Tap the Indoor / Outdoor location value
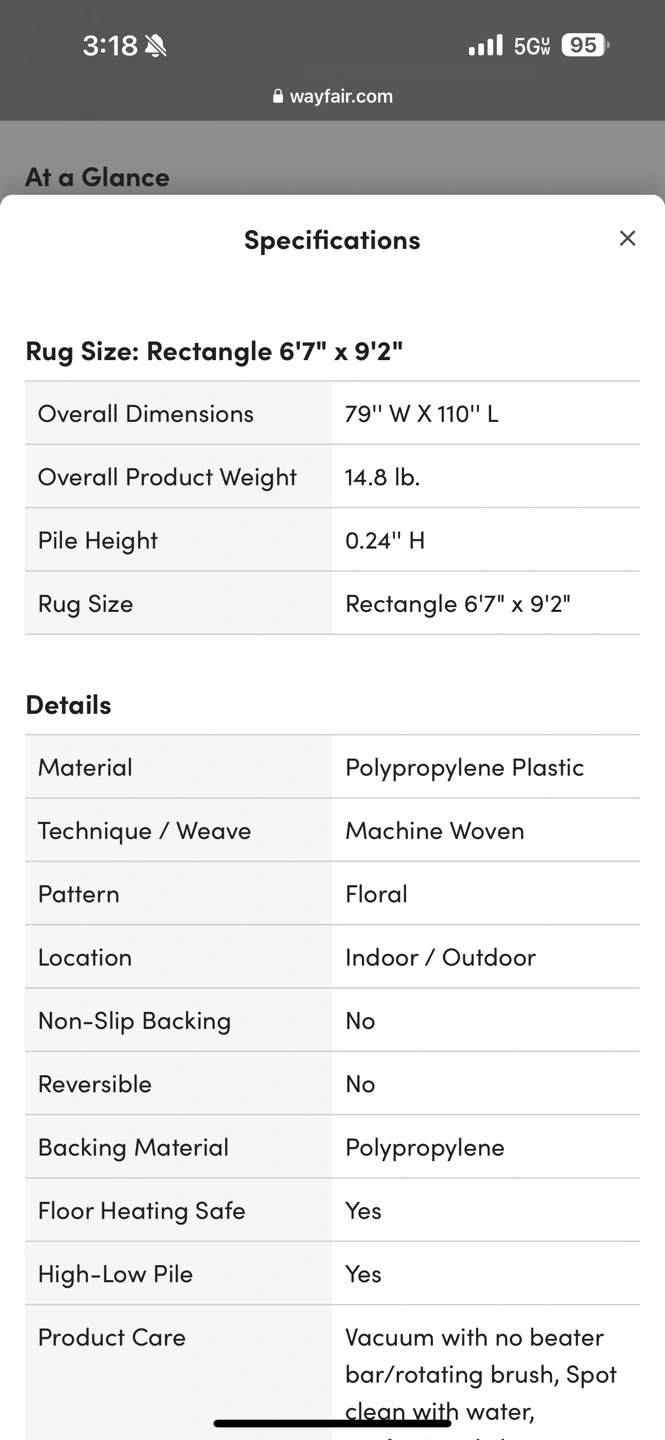 point(440,958)
